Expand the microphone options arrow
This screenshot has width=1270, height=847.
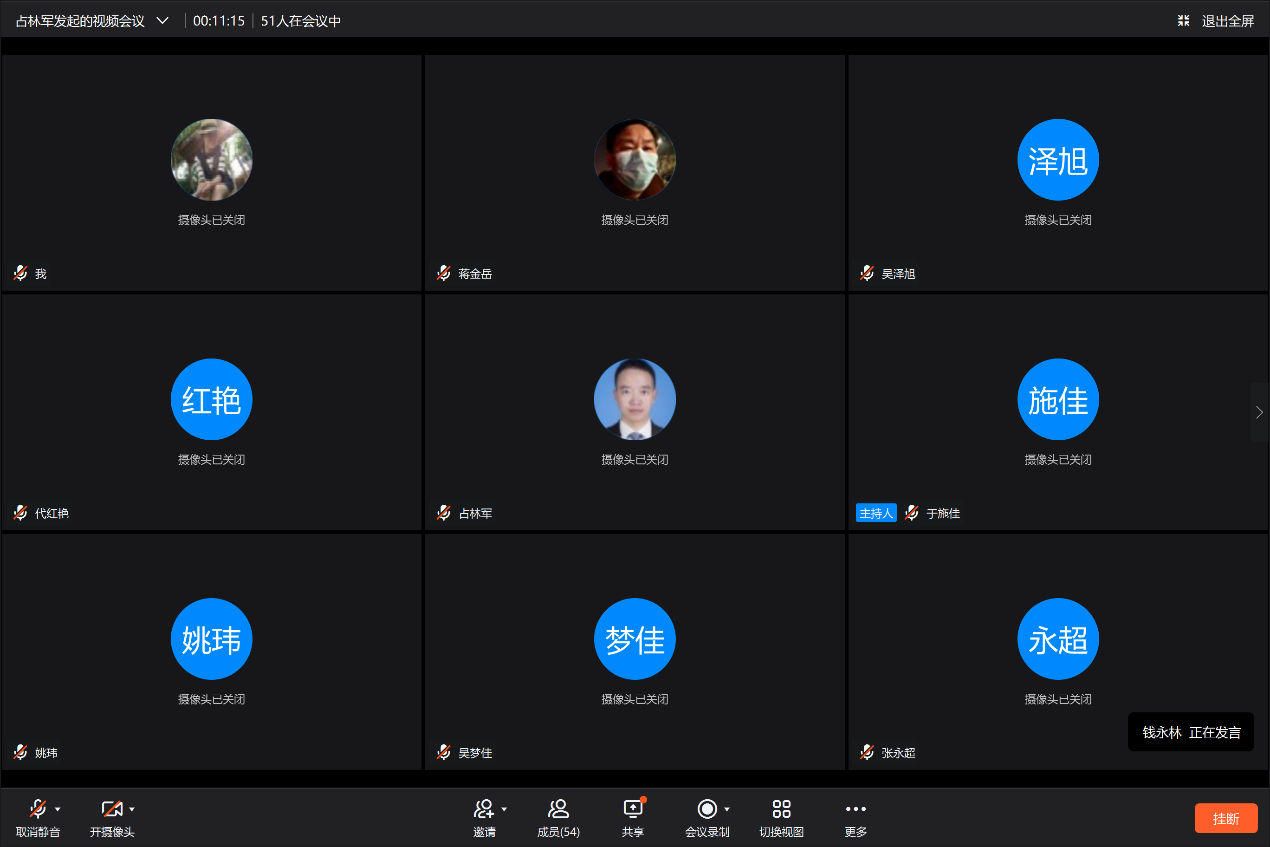click(x=58, y=809)
